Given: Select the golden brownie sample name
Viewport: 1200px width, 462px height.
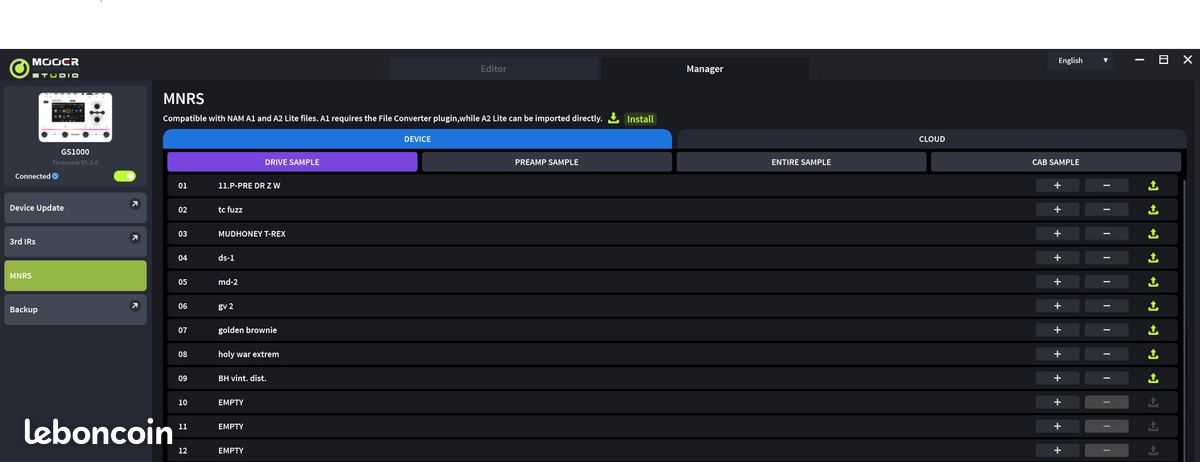Looking at the screenshot, I should tap(248, 330).
